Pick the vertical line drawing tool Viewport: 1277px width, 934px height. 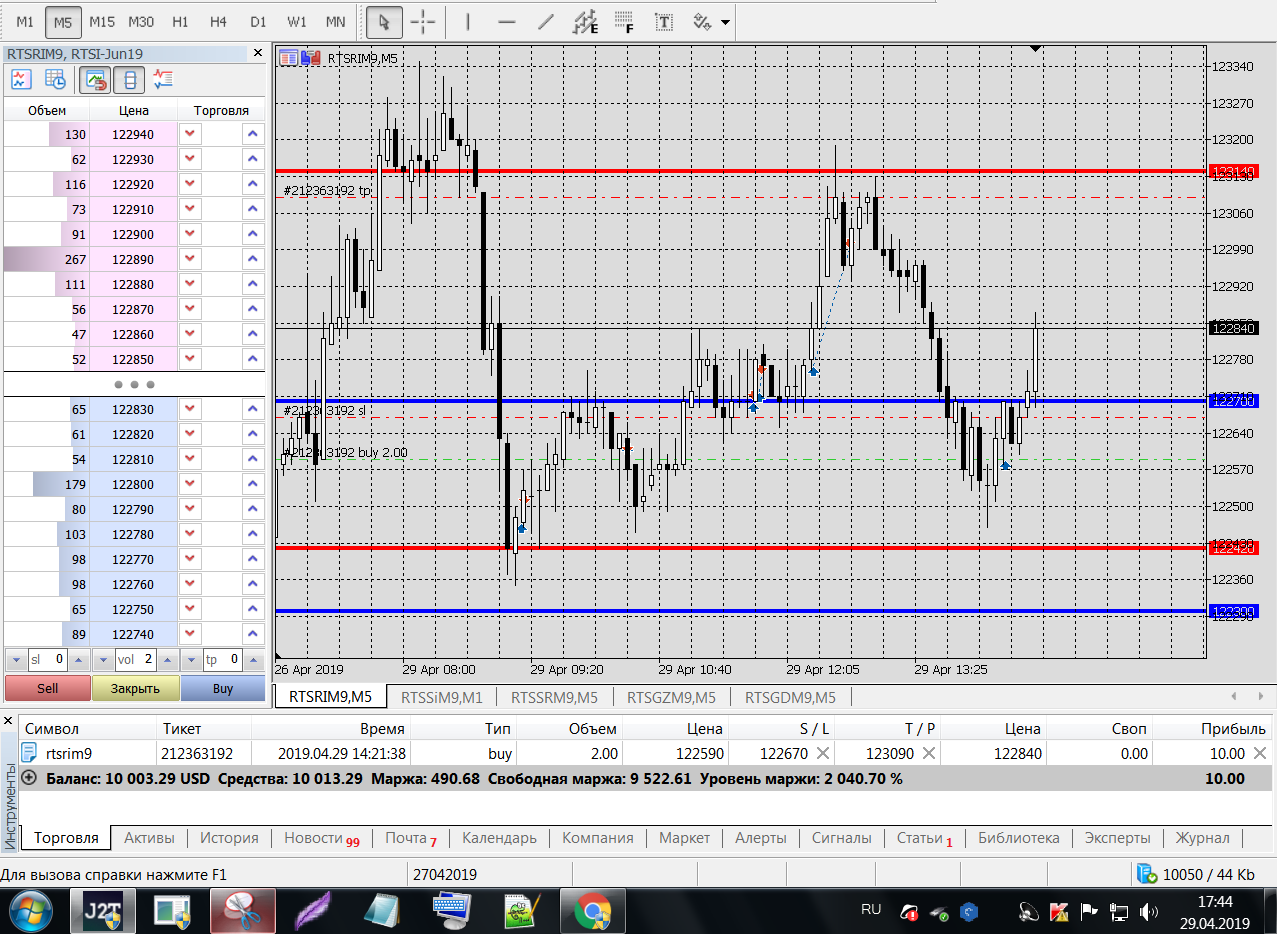click(x=470, y=21)
